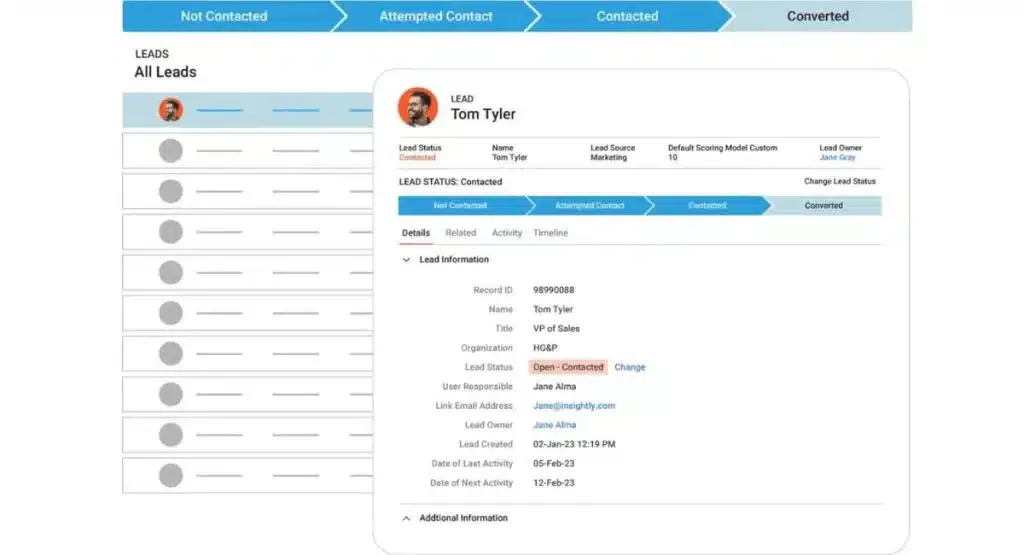Screen dimensions: 1024x555
Task: Click the Organization value HG&P
Action: [x=545, y=348]
